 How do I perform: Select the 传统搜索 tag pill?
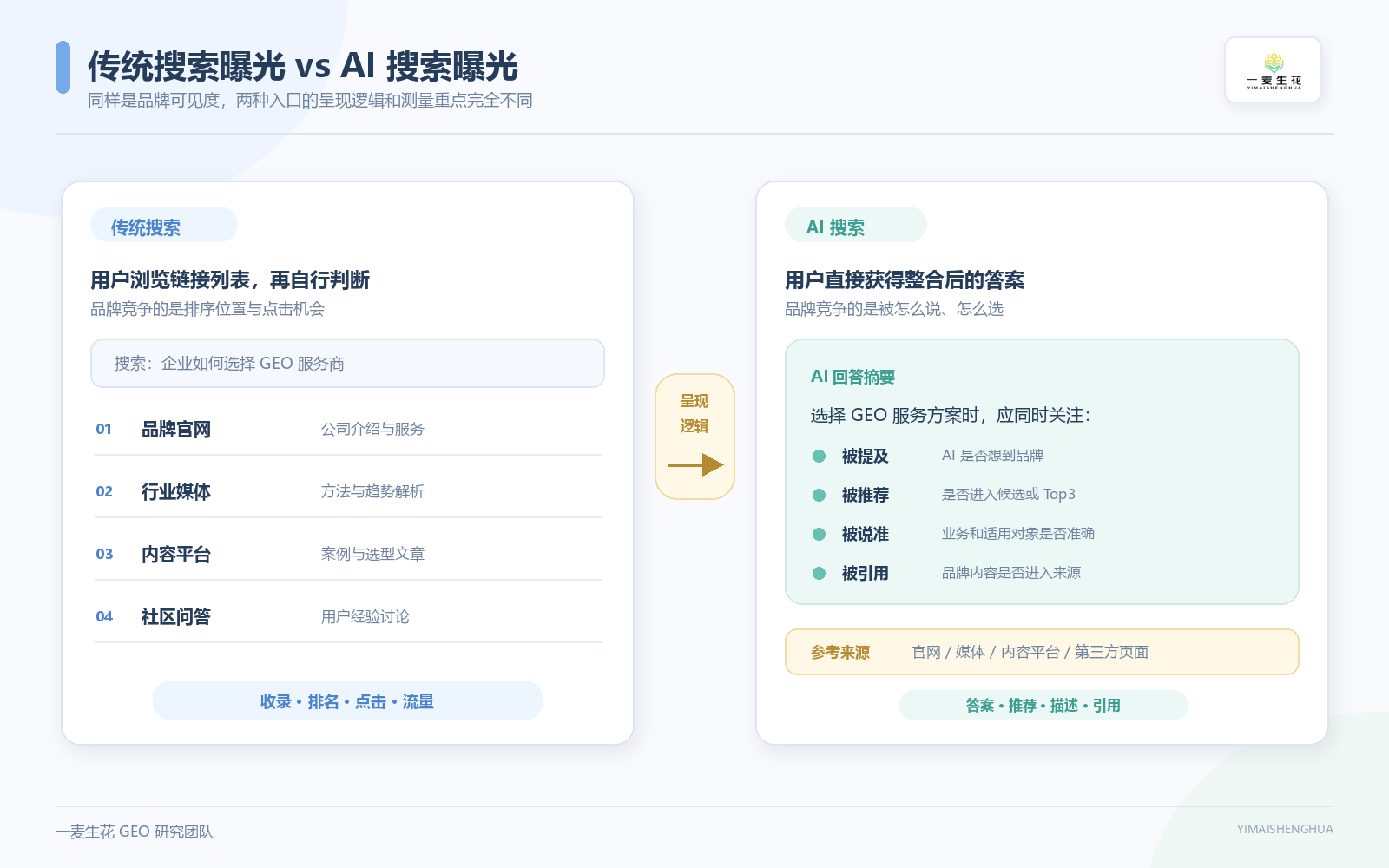pos(164,226)
